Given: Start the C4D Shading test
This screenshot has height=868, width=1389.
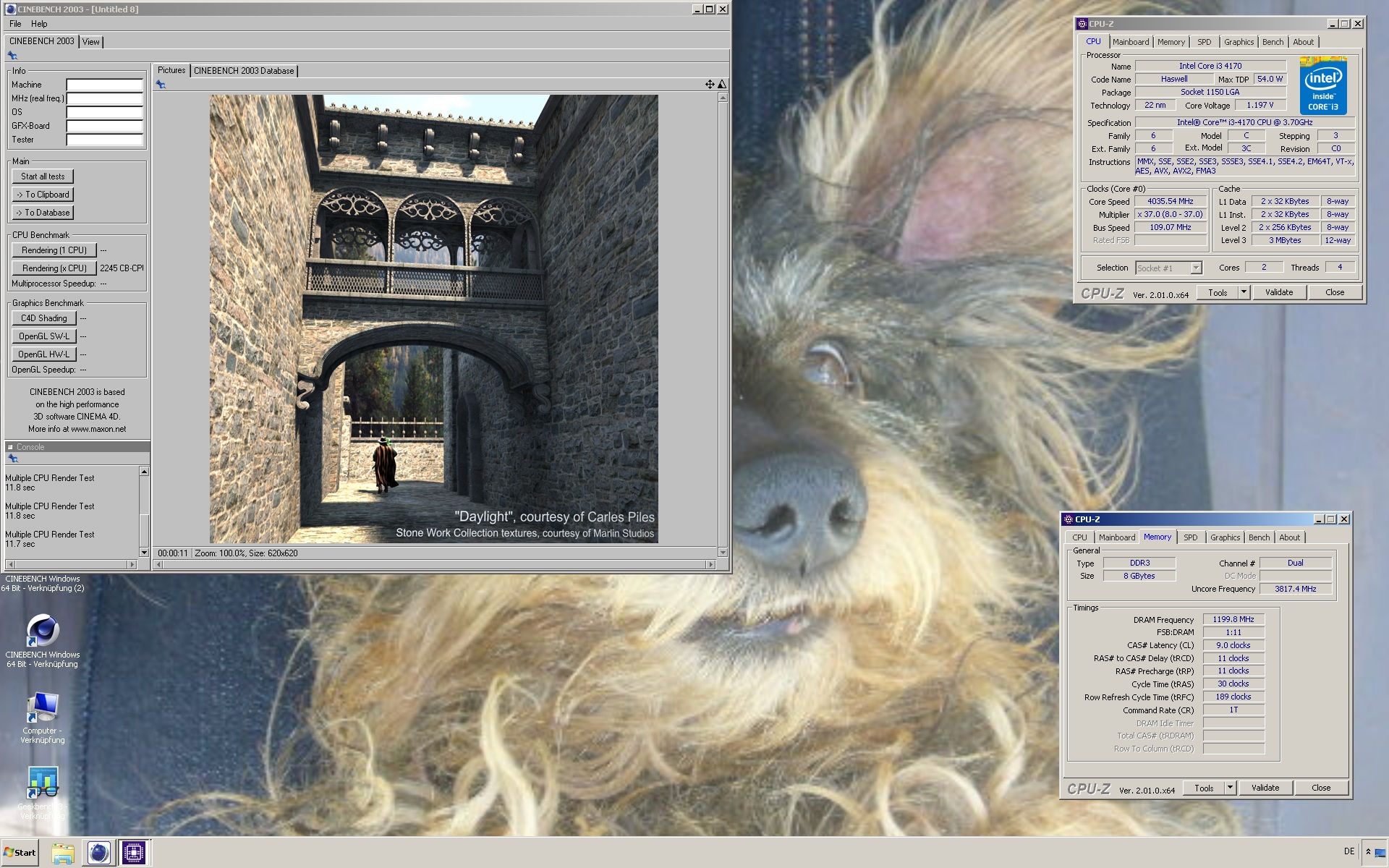Looking at the screenshot, I should coord(43,318).
